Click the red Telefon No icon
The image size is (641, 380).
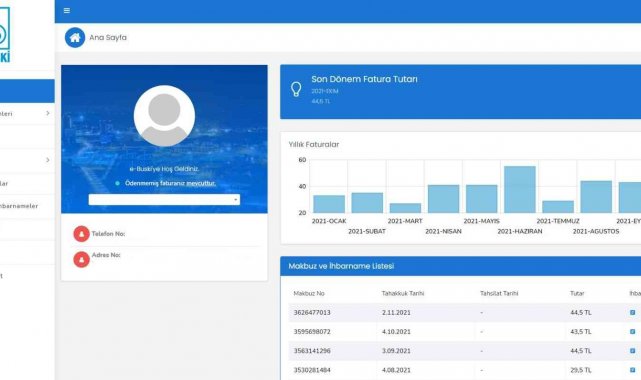point(81,234)
